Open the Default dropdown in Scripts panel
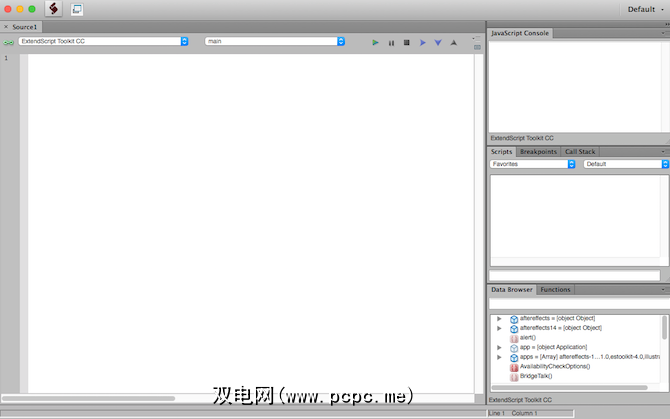Screen dimensions: 670x419 (x=626, y=164)
